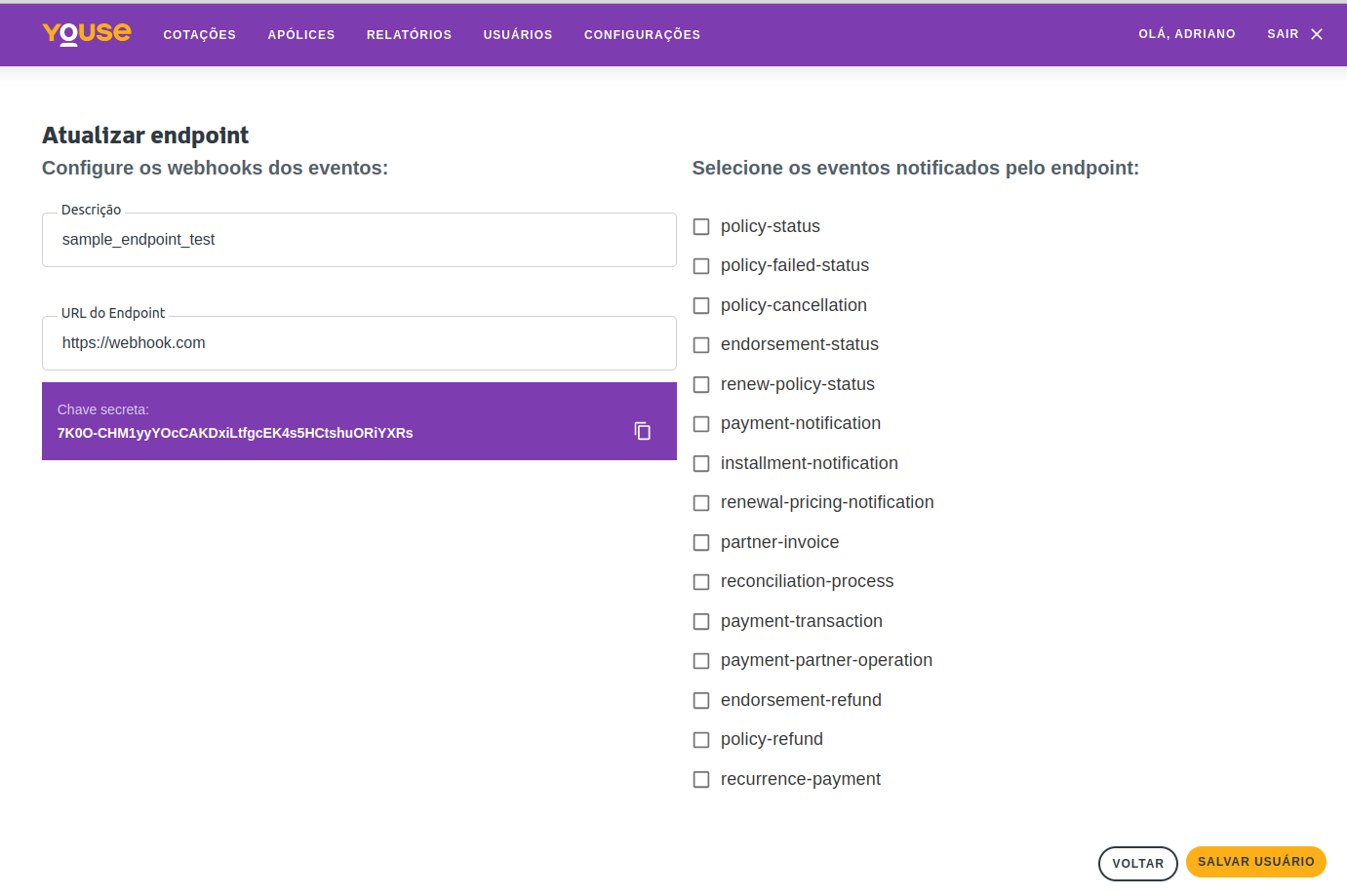
Task: Check installment-notification event box
Action: point(701,464)
